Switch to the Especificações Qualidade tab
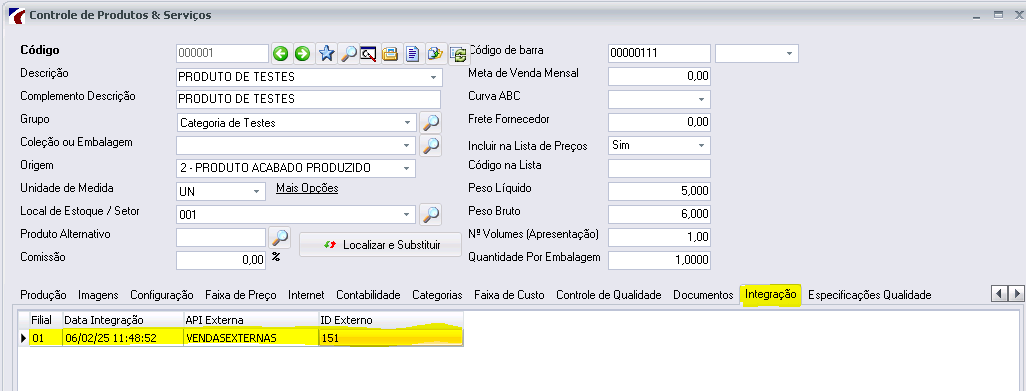Screen dimensions: 1026x391 tap(870, 295)
